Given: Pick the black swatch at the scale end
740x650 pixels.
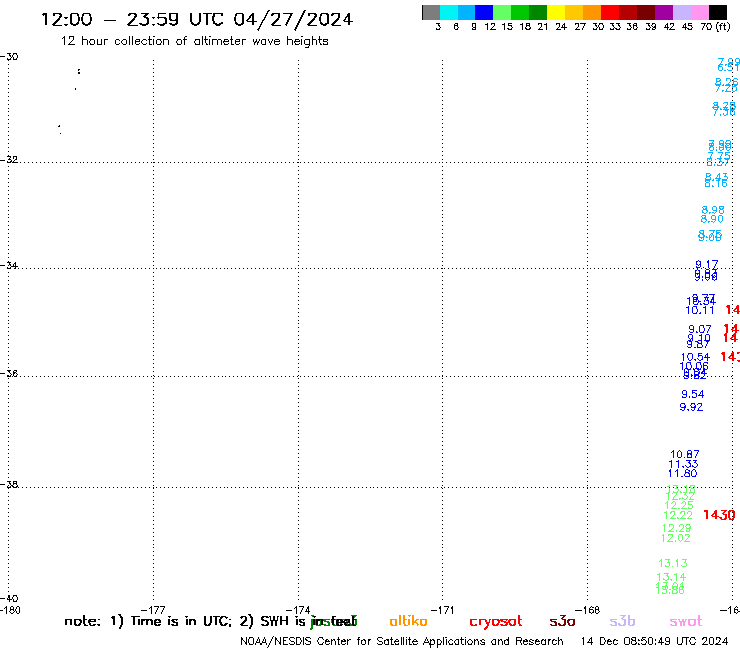Looking at the screenshot, I should coord(718,12).
